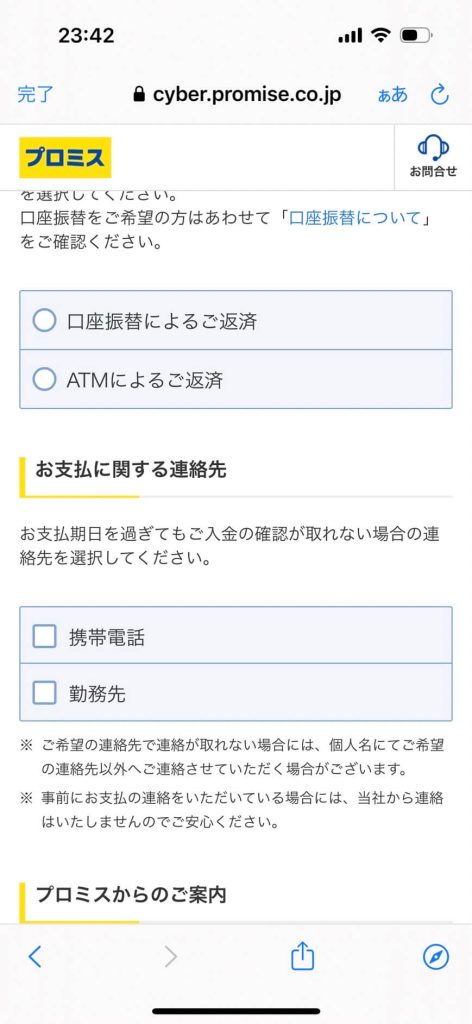This screenshot has height=1024, width=472.
Task: Tap the プロミスからのご案内 section heading
Action: 131,895
